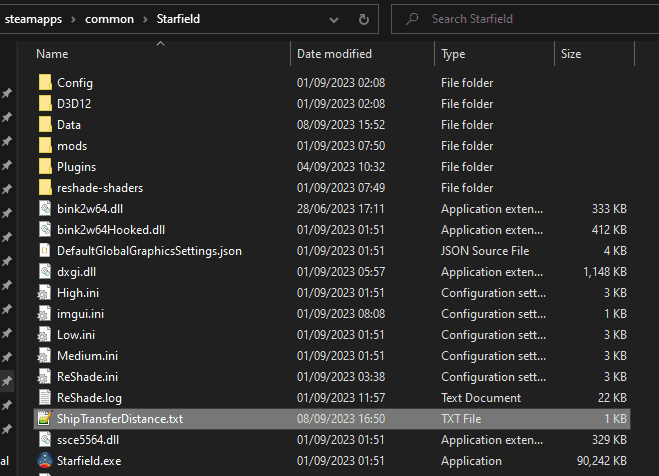Sort by Date modified column header
Screen dimensions: 659x476
pos(334,54)
